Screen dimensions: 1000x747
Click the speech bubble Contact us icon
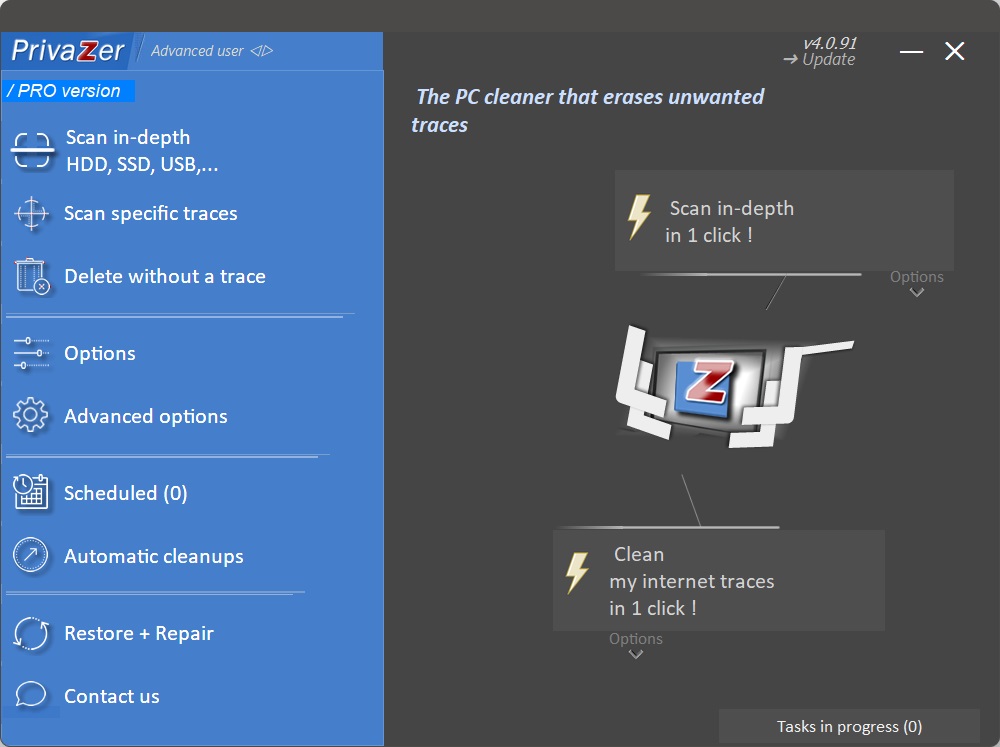click(x=31, y=695)
